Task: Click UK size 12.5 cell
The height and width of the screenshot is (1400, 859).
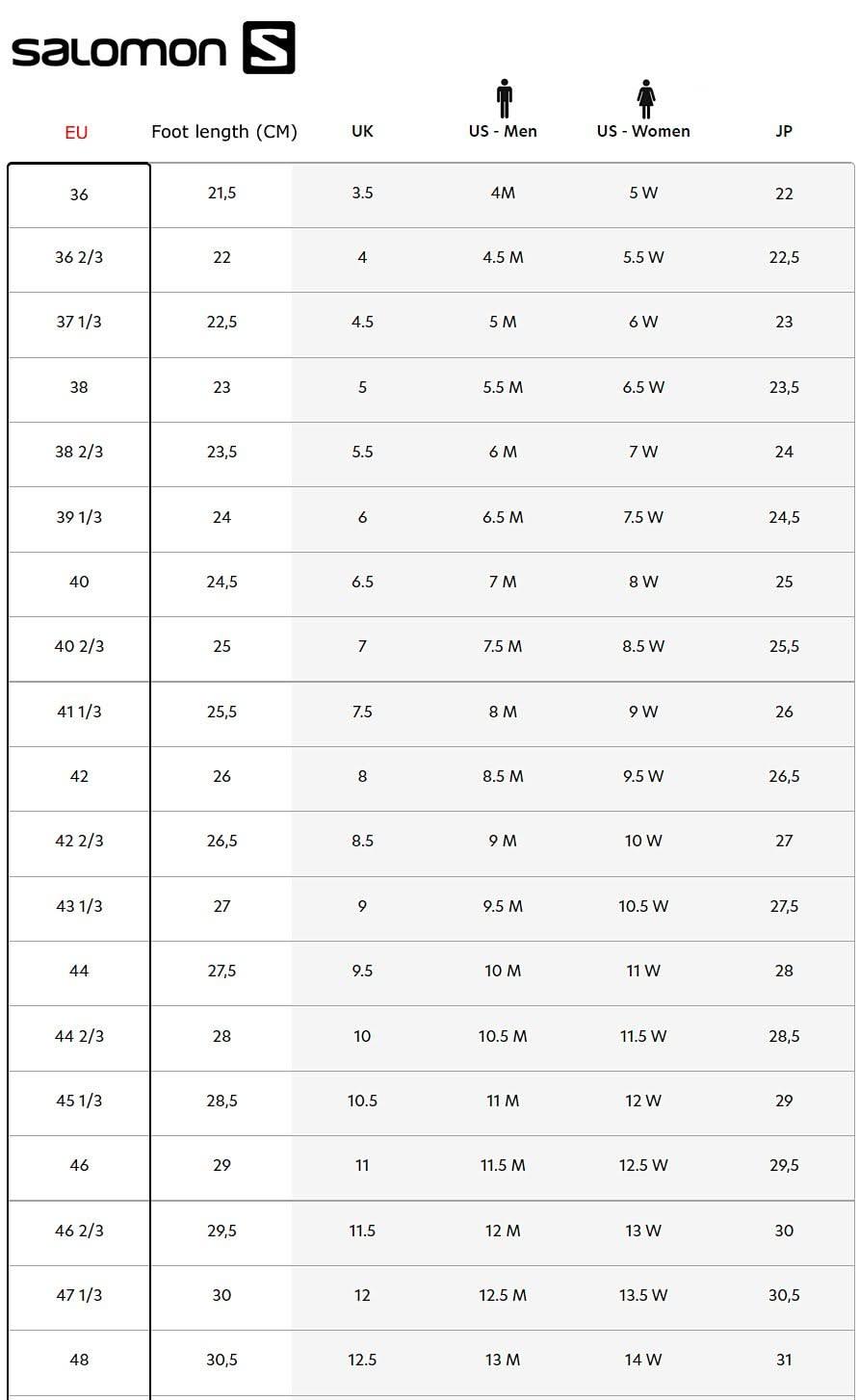Action: 362,1360
